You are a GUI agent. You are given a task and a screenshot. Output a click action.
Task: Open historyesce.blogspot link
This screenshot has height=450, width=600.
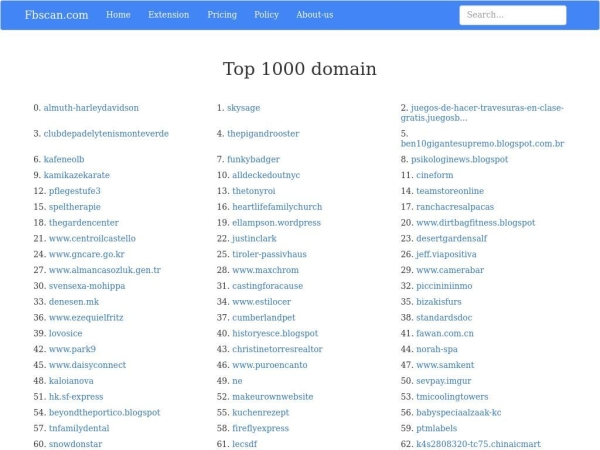[x=275, y=333]
